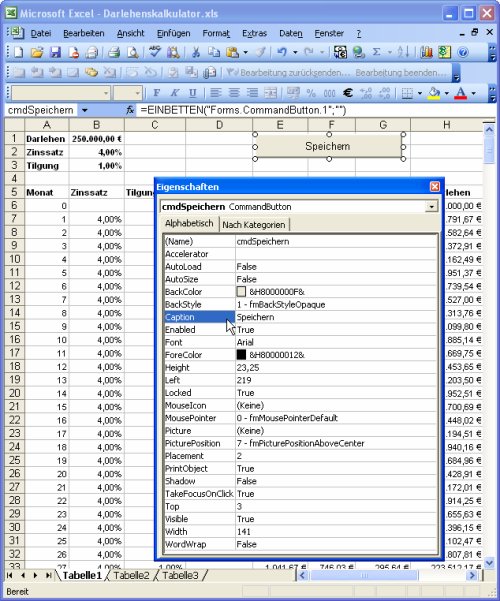Switch to the Nach Kategorien tab
Viewport: 500px width, 601px height.
254,225
